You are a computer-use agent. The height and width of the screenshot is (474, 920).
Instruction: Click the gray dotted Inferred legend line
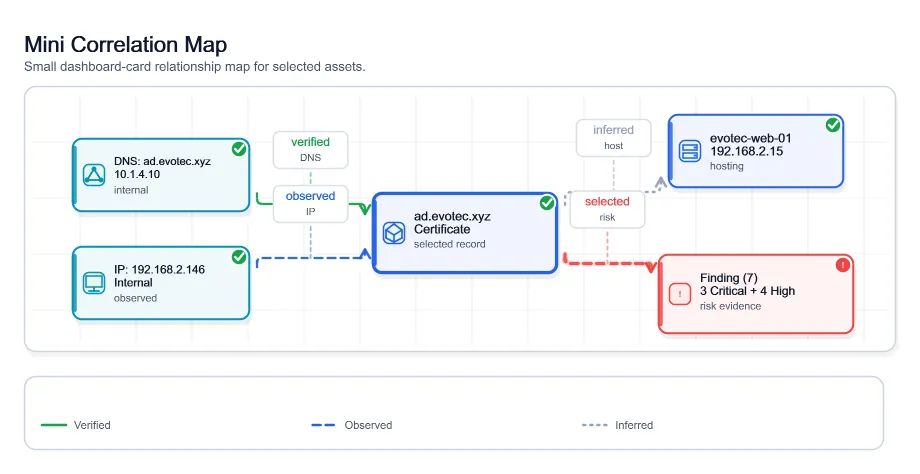(x=594, y=425)
